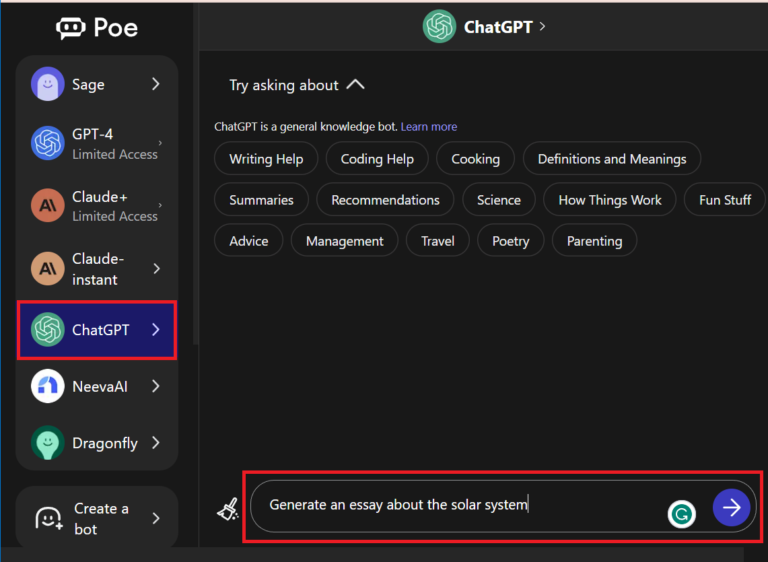Click the ChatGPT avatar in the sidebar

[x=48, y=330]
